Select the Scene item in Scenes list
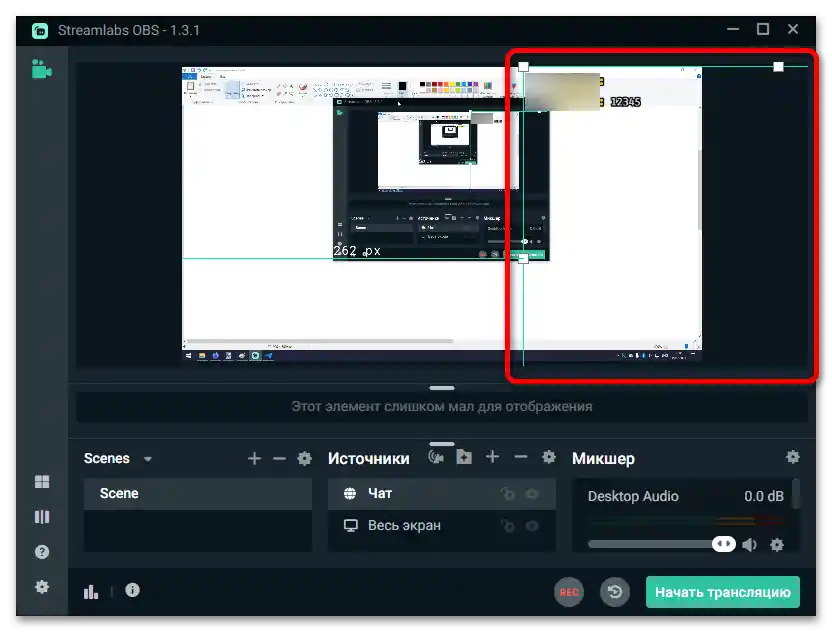 [x=198, y=494]
